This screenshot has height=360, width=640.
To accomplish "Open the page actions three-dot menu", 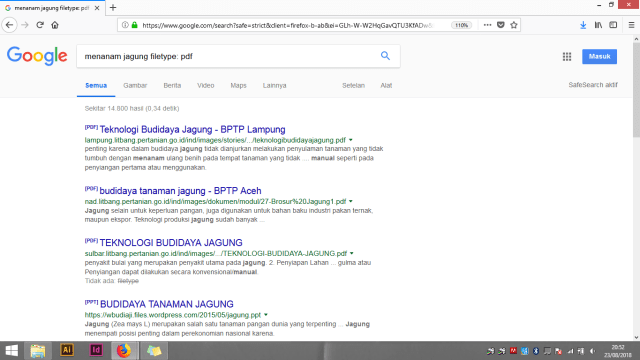I will 487,25.
